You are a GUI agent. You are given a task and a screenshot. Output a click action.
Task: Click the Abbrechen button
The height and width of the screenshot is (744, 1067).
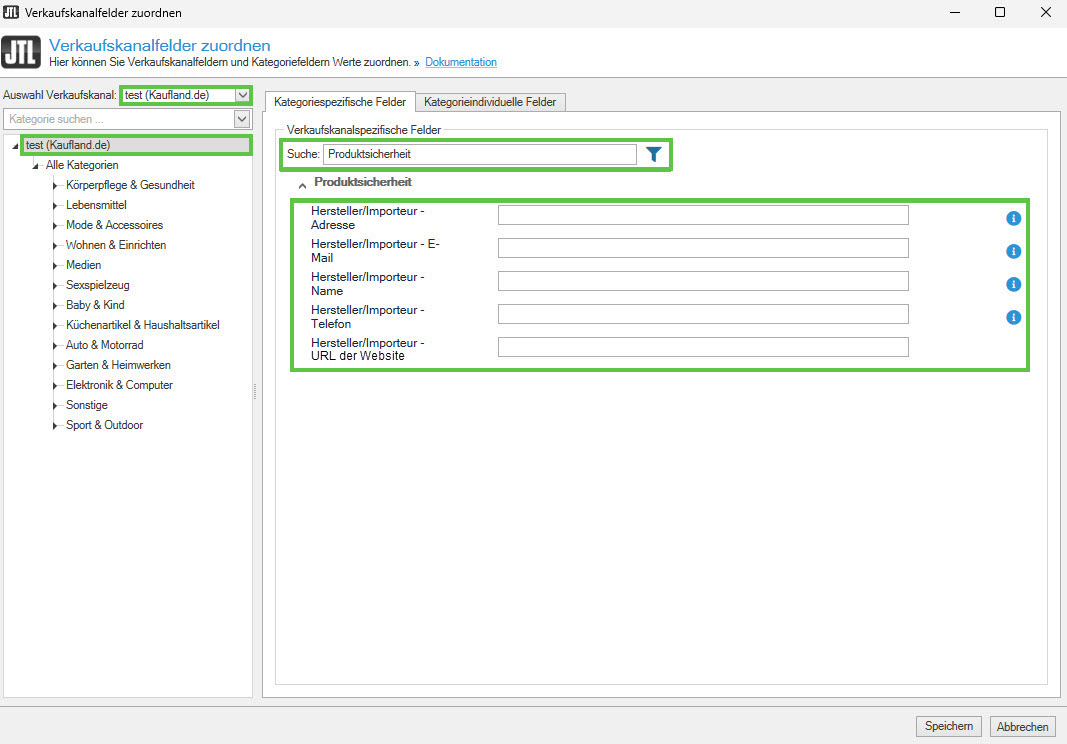1022,727
